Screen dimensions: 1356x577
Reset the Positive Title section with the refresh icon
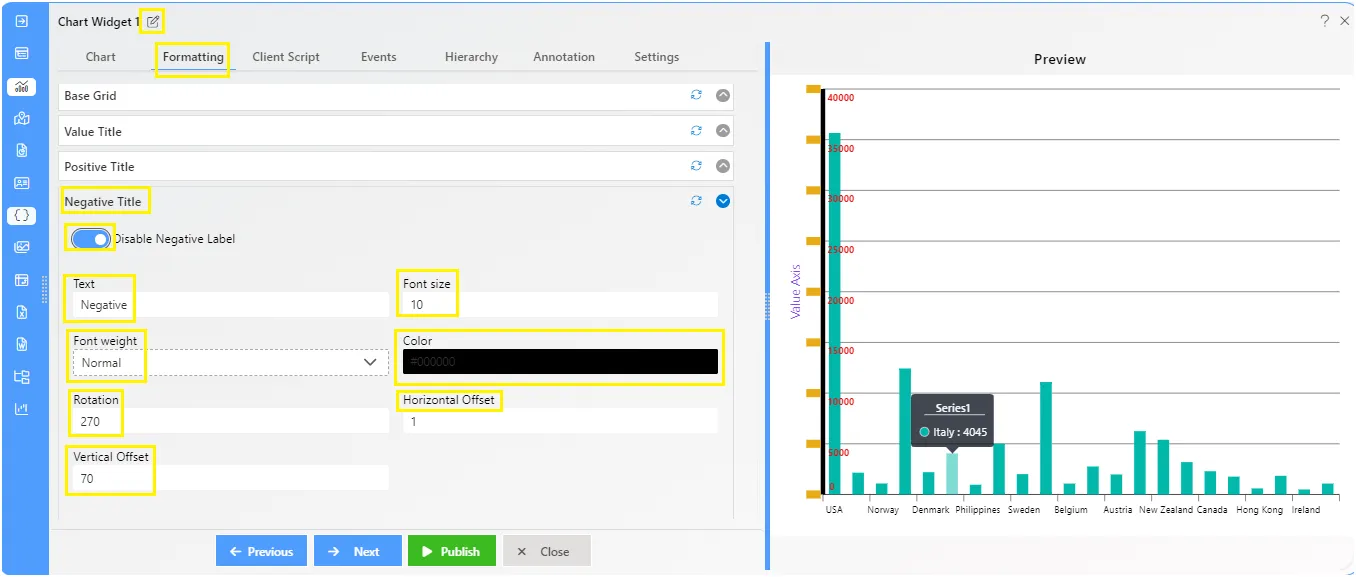coord(696,166)
